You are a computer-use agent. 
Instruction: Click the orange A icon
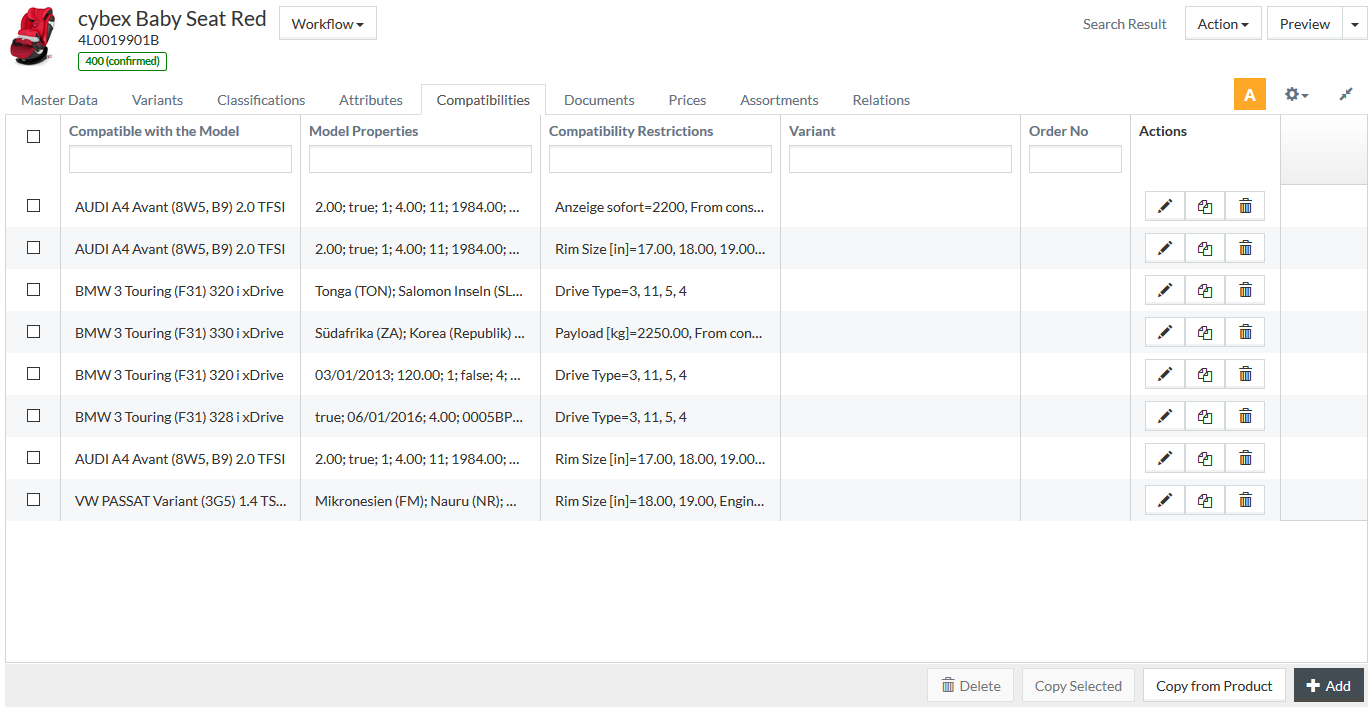(1250, 94)
